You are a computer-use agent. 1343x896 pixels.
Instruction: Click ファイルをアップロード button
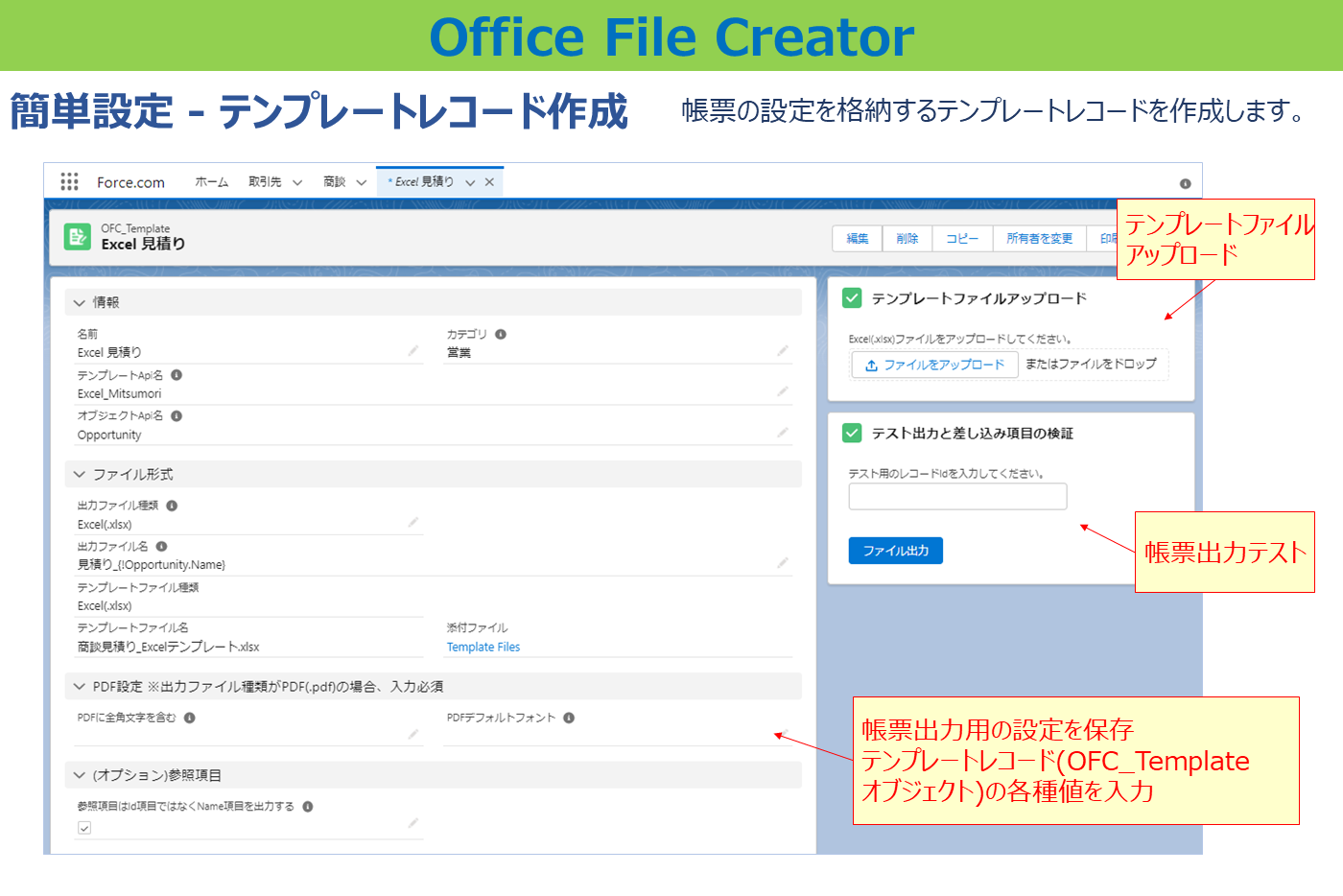pyautogui.click(x=934, y=365)
